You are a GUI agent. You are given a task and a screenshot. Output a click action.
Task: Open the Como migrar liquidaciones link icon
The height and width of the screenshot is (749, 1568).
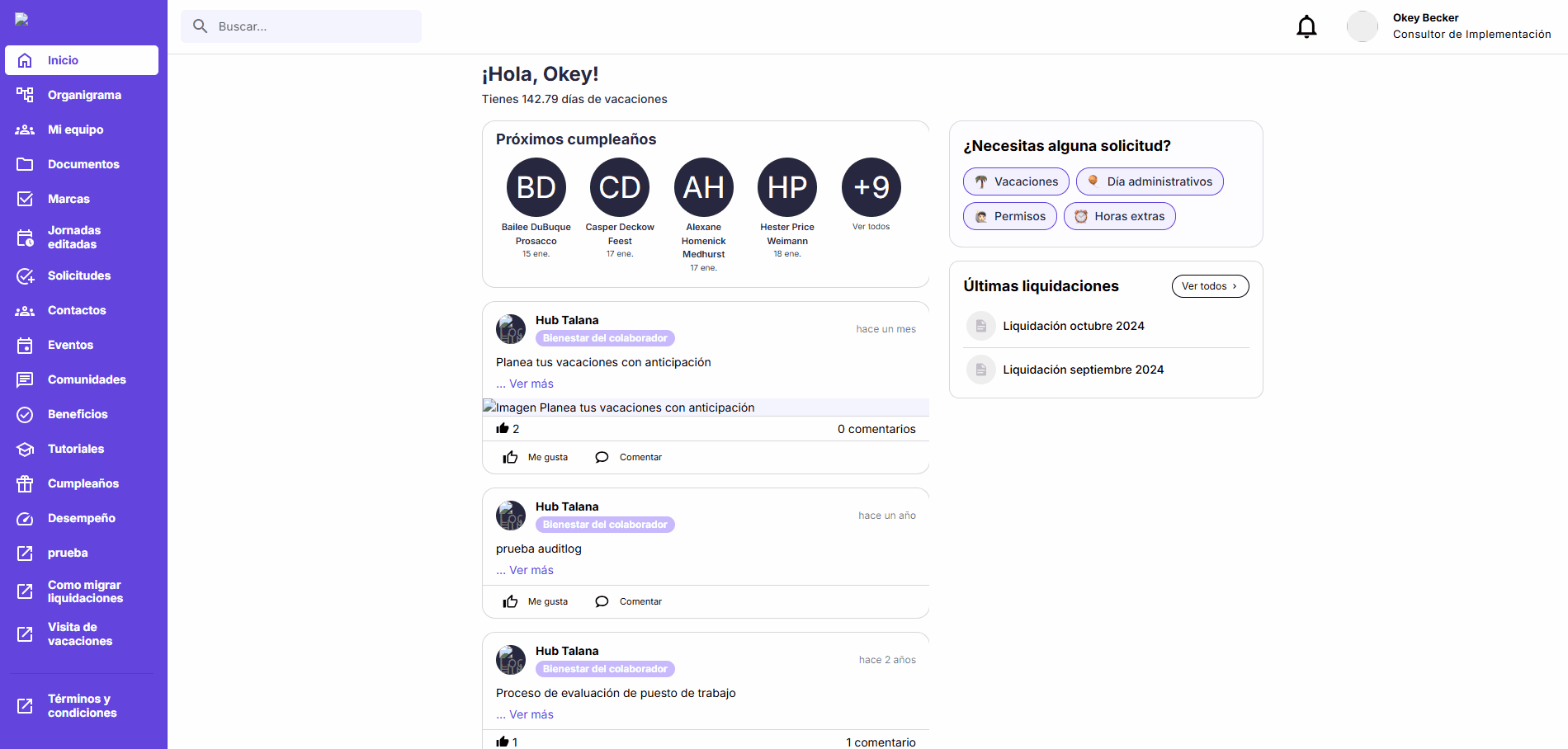[25, 591]
